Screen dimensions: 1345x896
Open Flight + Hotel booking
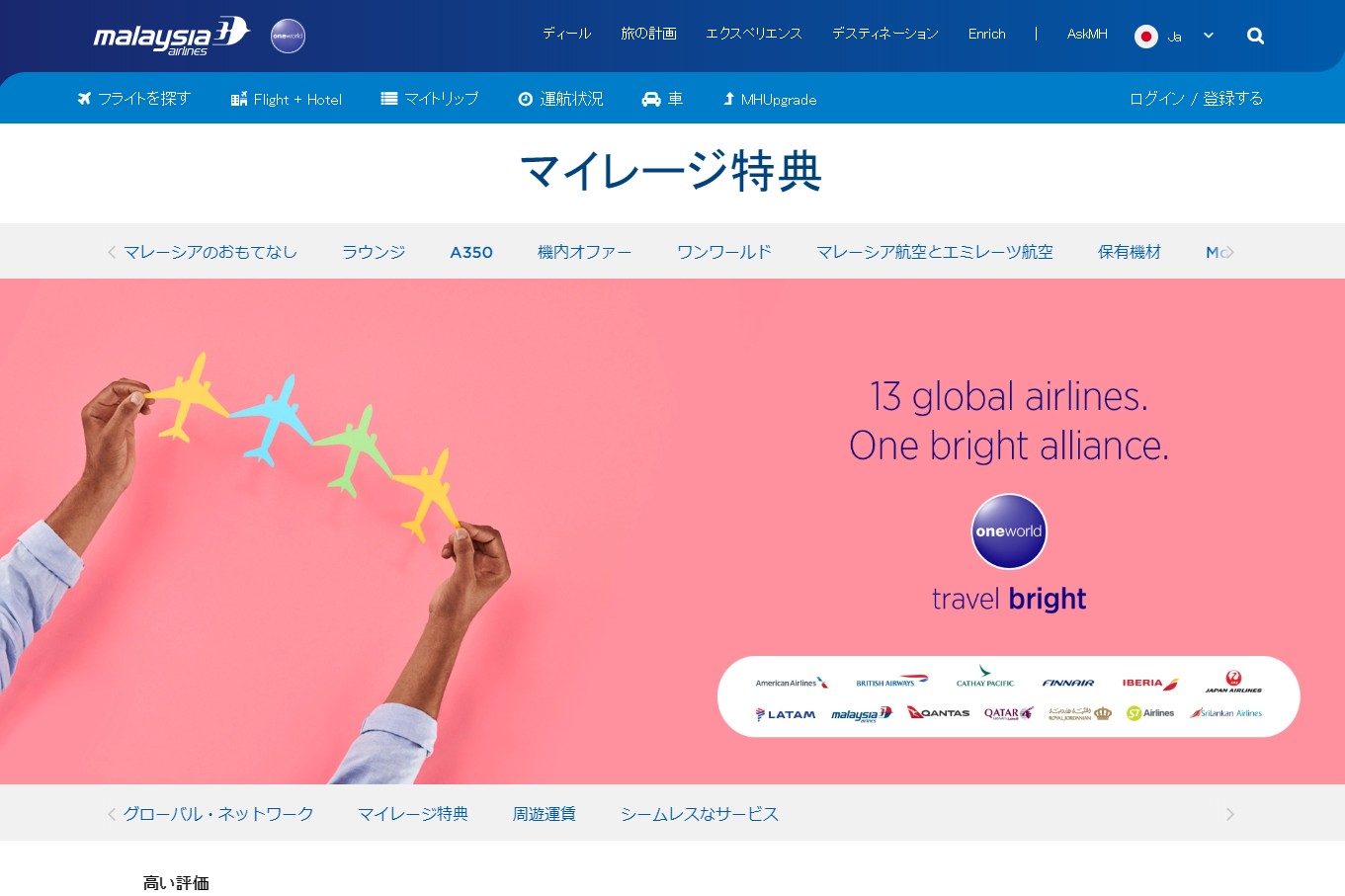[x=287, y=99]
